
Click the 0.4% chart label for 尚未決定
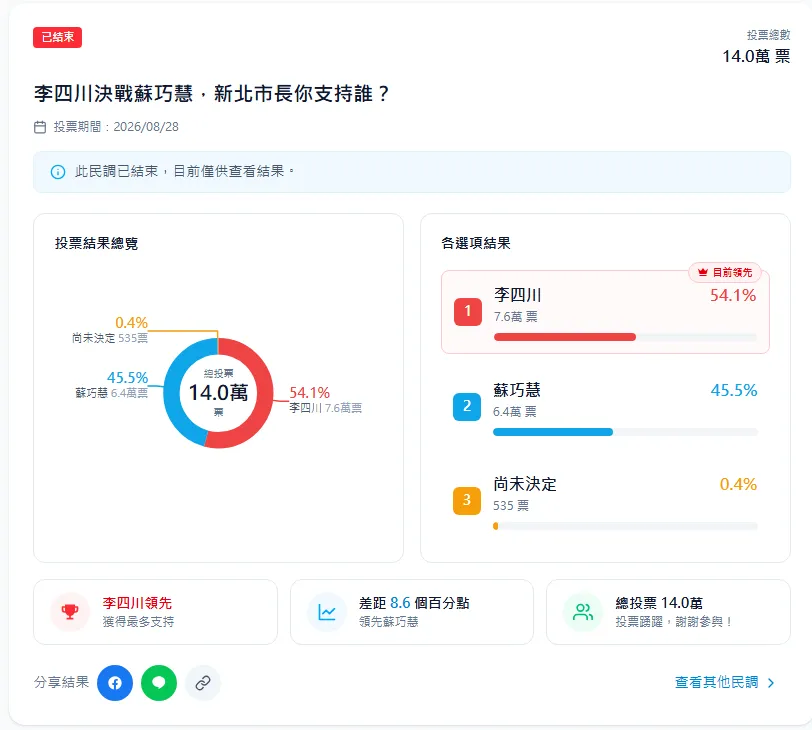point(132,323)
